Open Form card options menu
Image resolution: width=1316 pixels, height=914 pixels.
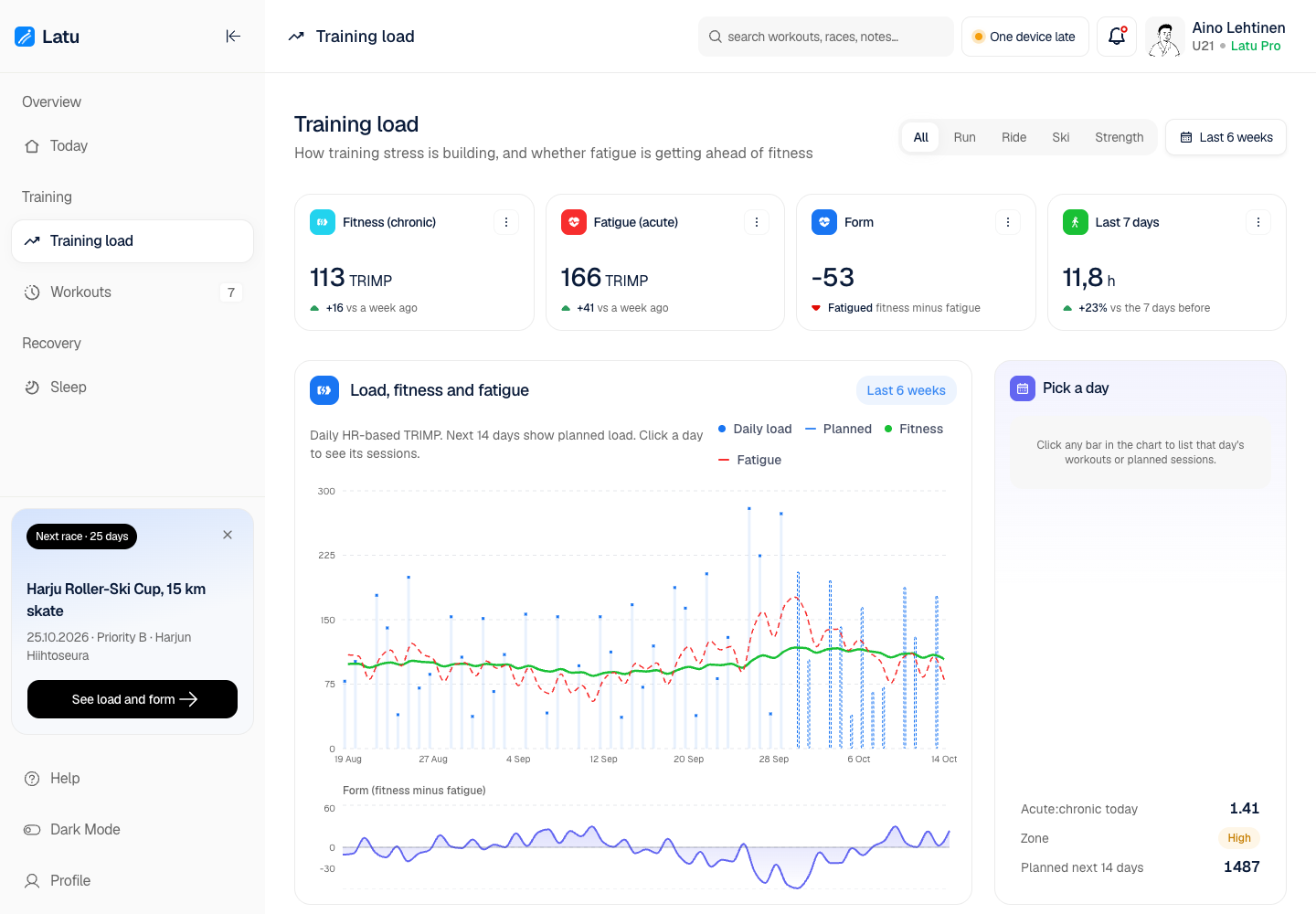(x=1008, y=222)
